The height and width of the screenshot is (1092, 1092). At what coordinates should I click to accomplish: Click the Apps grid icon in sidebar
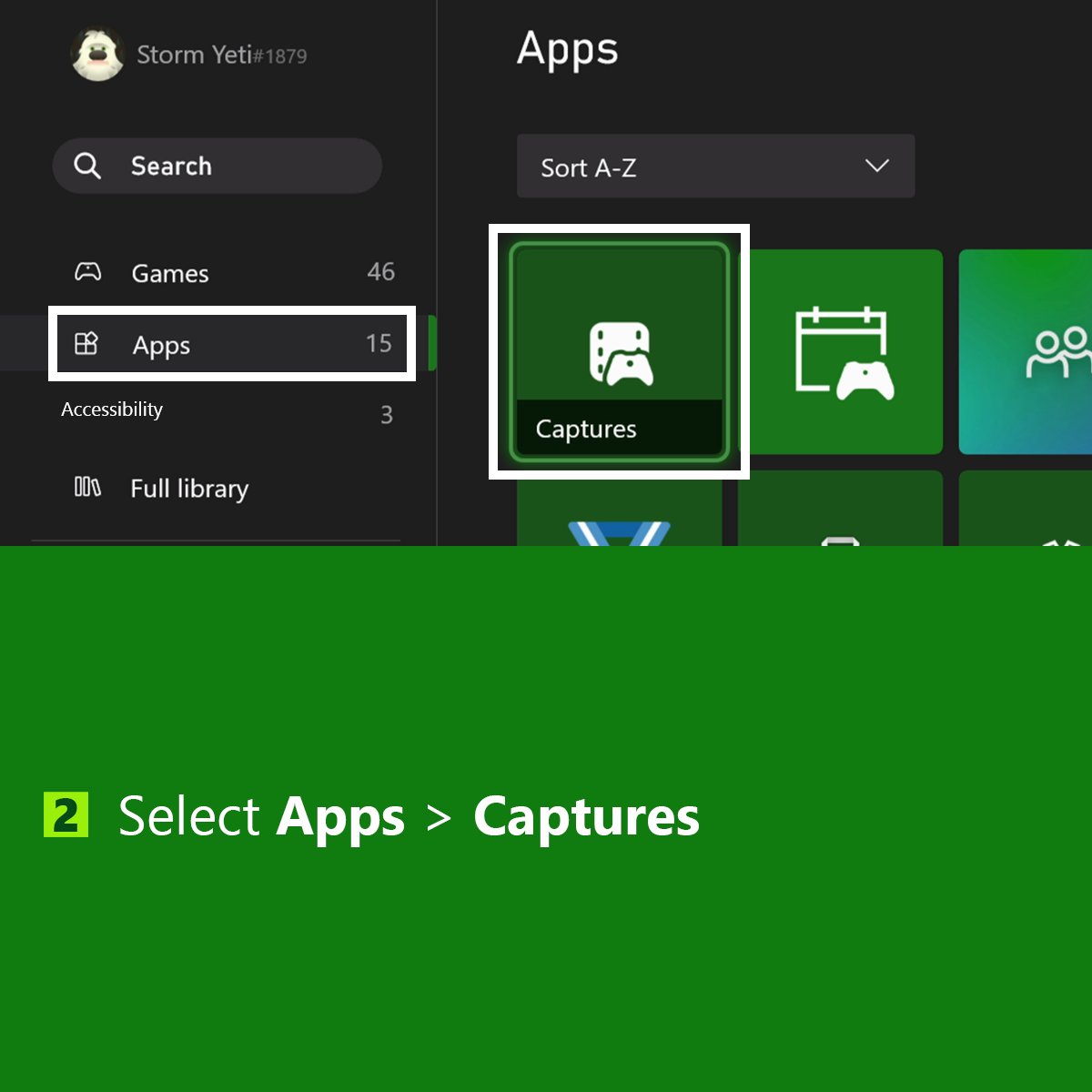coord(87,344)
